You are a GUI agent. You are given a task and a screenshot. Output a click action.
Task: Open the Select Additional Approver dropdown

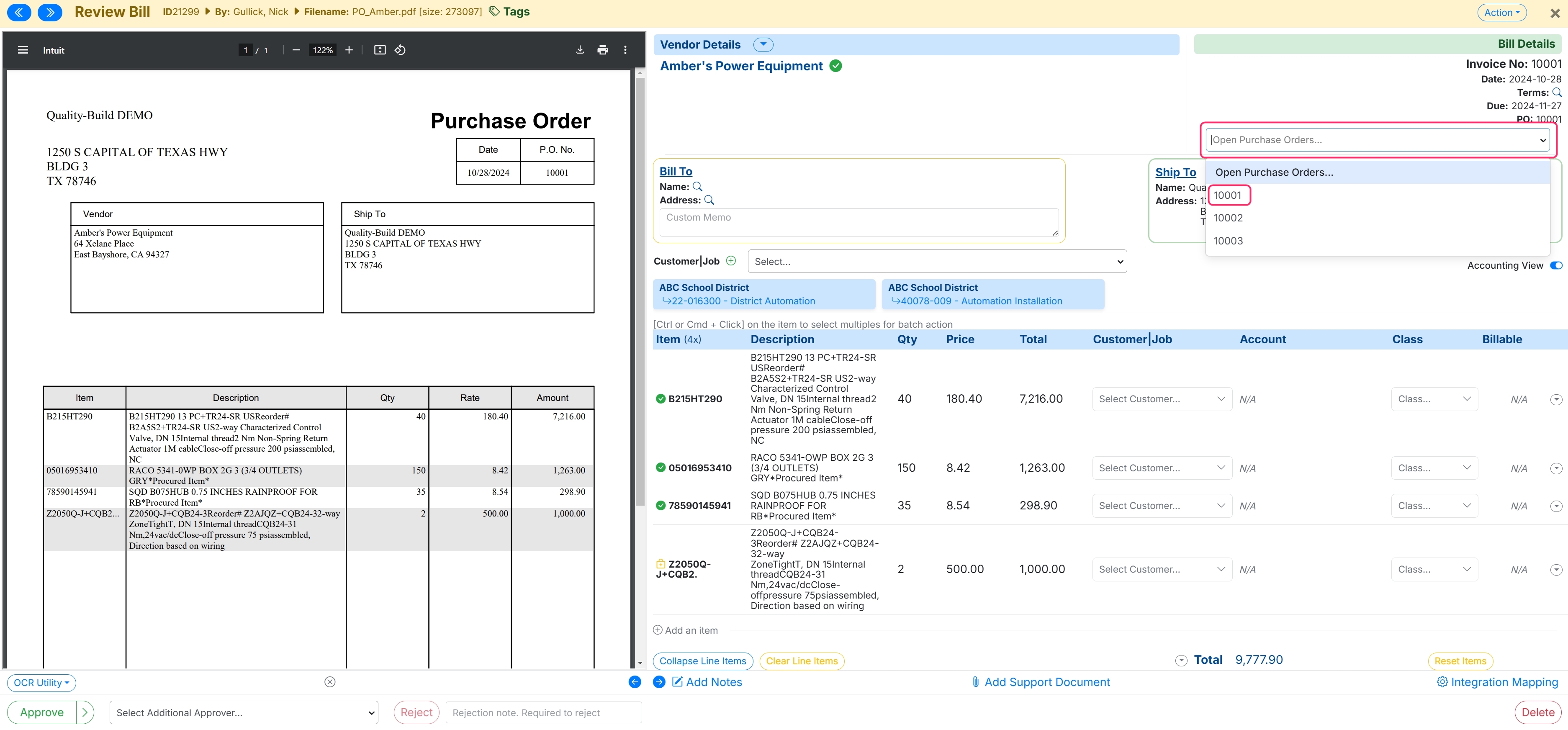[x=244, y=712]
